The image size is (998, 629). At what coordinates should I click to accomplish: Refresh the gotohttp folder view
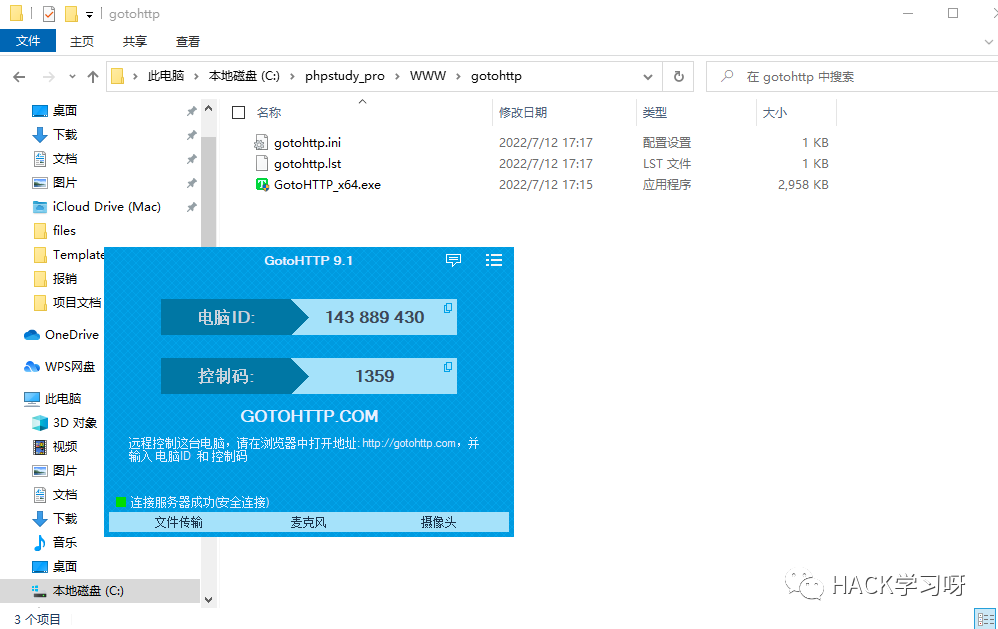click(x=678, y=76)
